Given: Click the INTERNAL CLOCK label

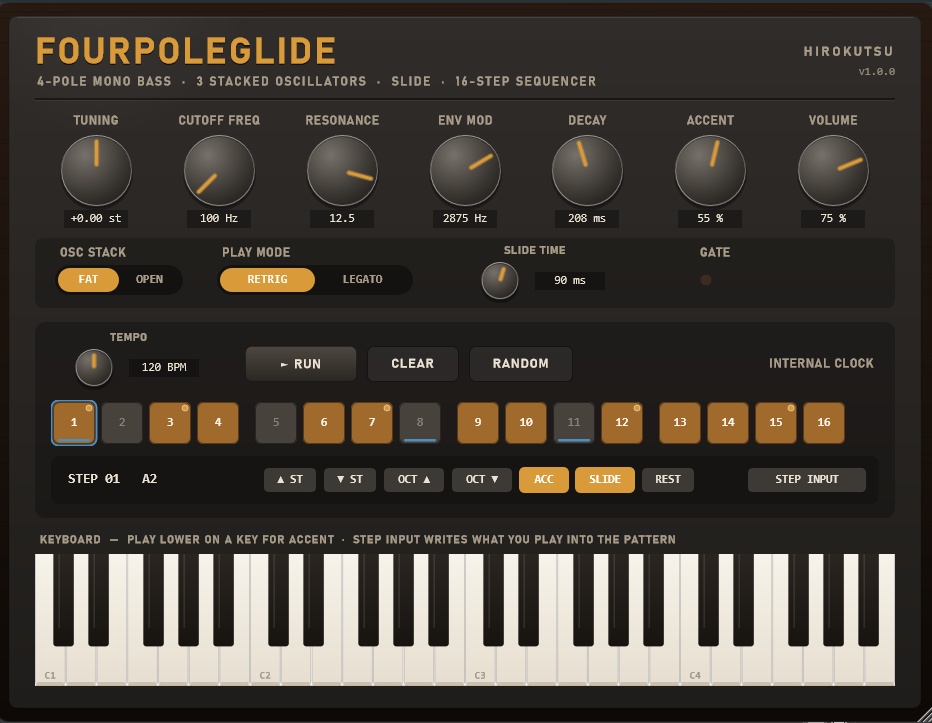Looking at the screenshot, I should (821, 363).
